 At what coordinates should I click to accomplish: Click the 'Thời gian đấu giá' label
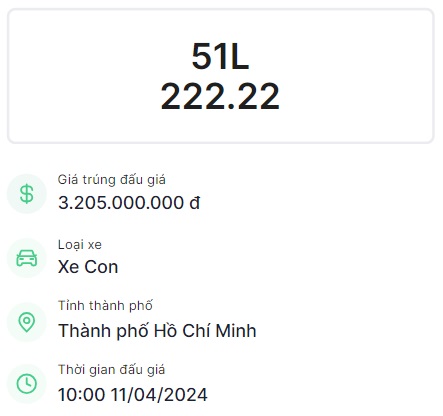111,370
